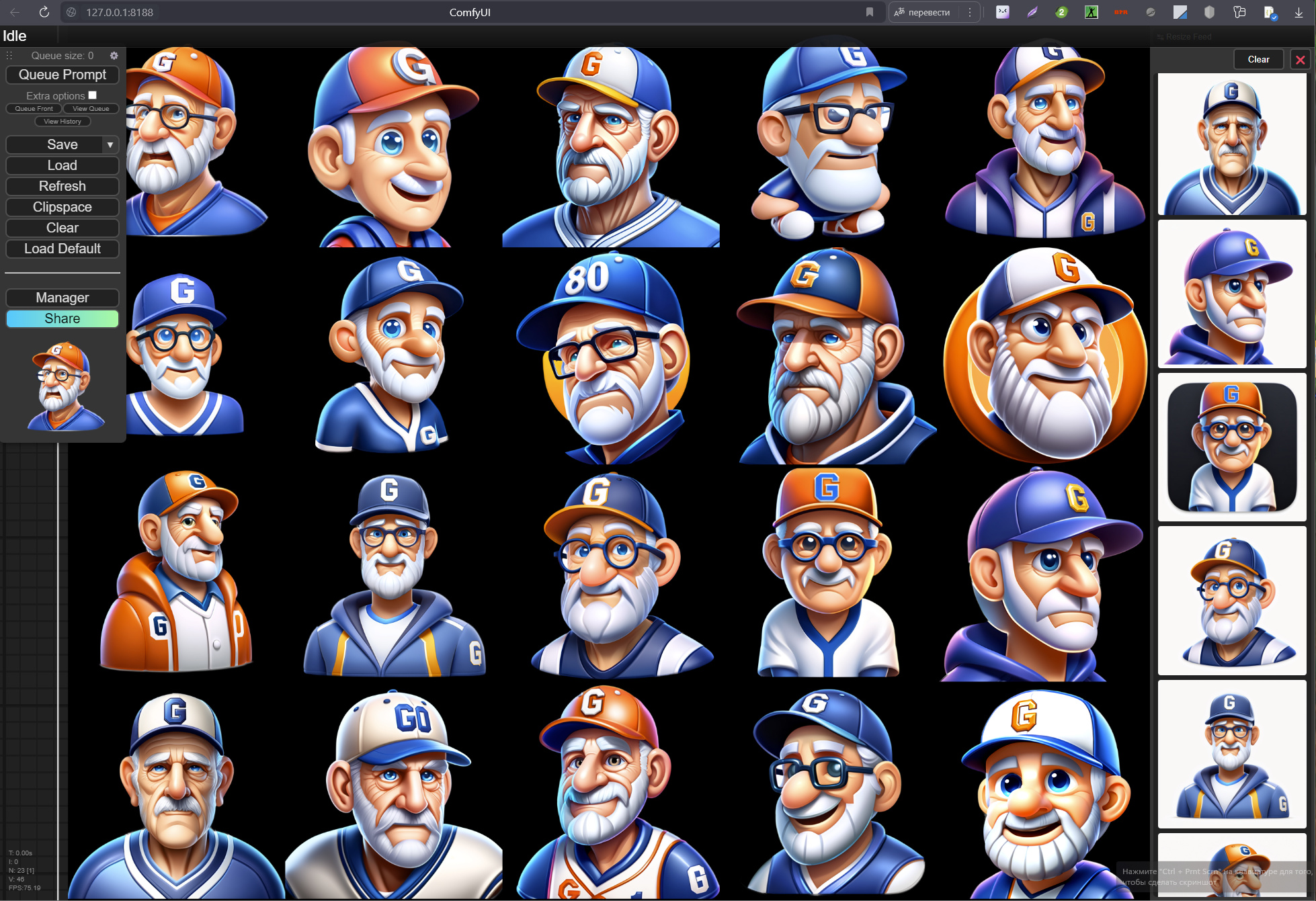The width and height of the screenshot is (1316, 901).
Task: Expand the Save options dropdown menu
Action: tap(110, 144)
